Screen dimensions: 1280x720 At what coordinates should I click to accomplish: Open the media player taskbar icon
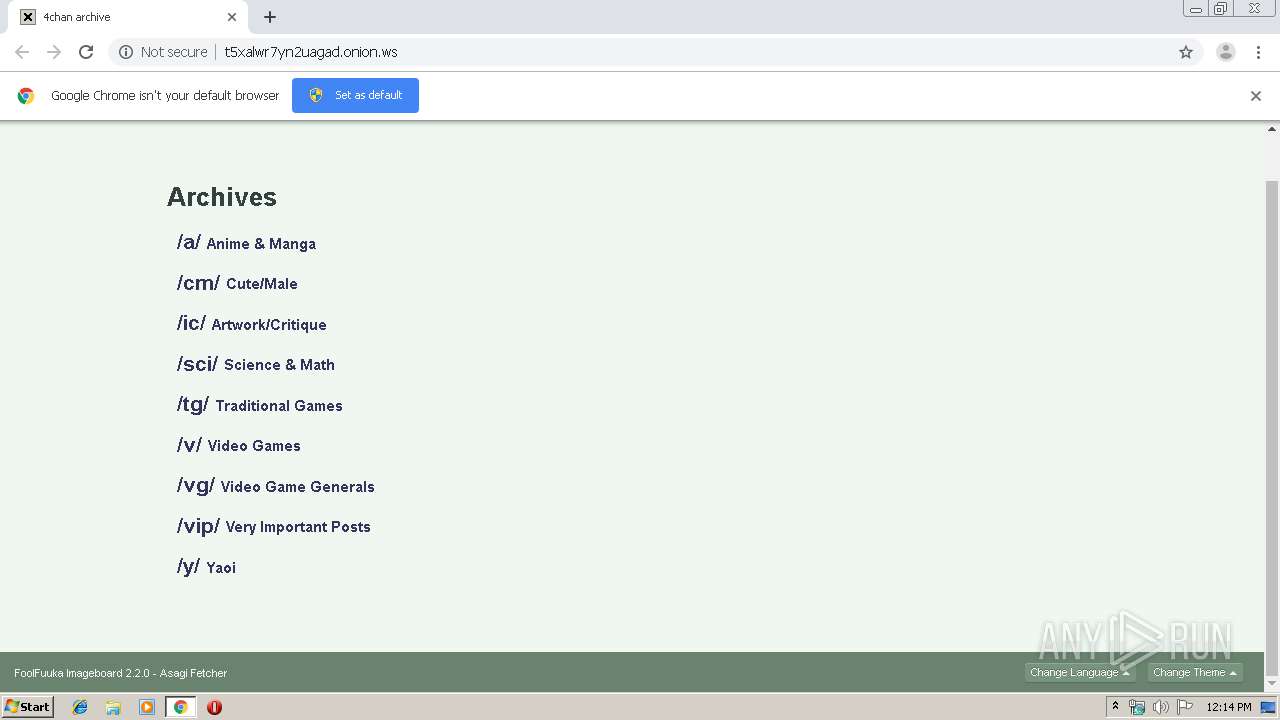click(x=147, y=707)
